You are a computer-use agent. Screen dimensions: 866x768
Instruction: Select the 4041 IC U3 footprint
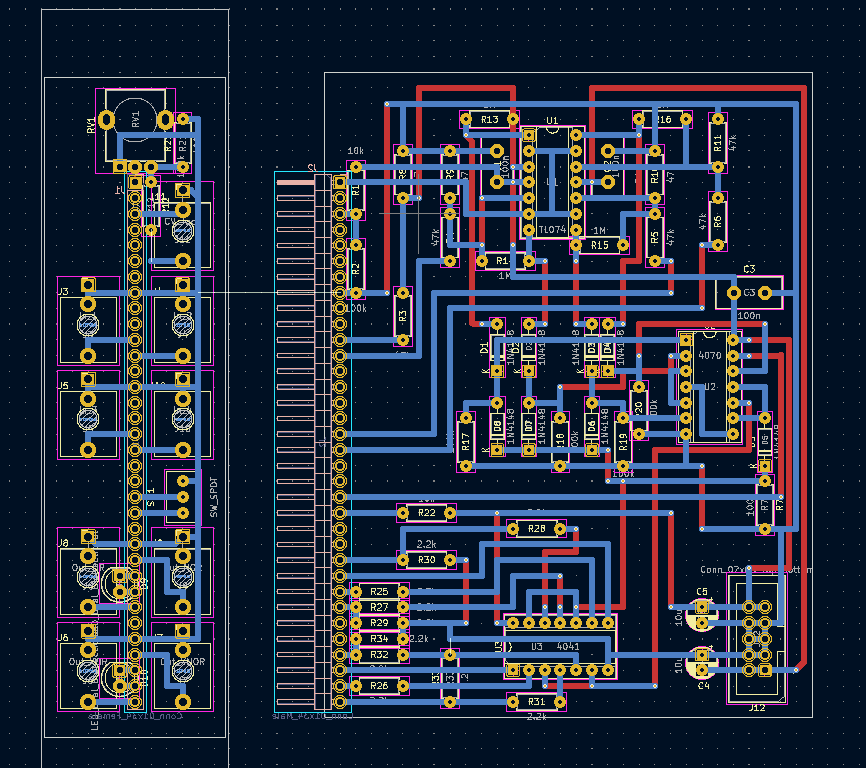pyautogui.click(x=558, y=646)
